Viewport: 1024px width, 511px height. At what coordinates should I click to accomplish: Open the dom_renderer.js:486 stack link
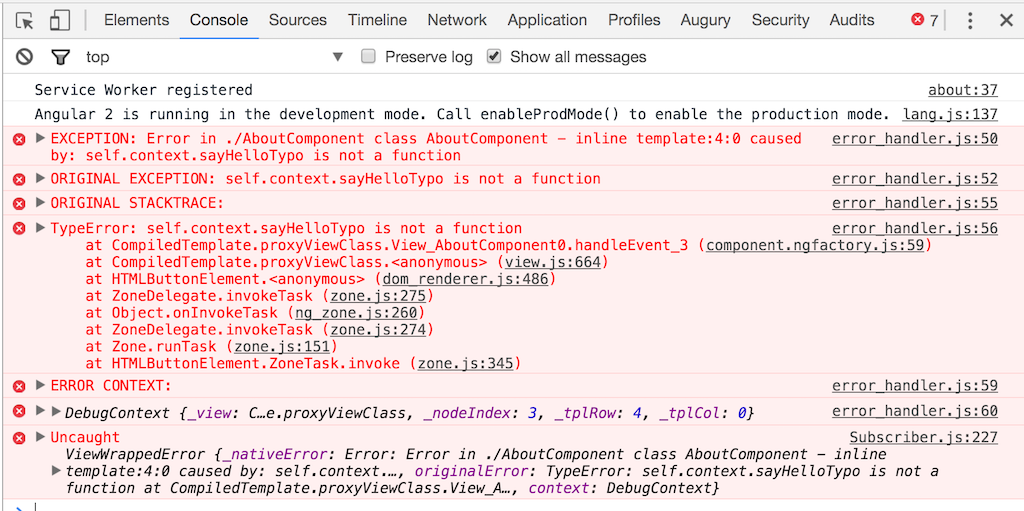coord(465,279)
